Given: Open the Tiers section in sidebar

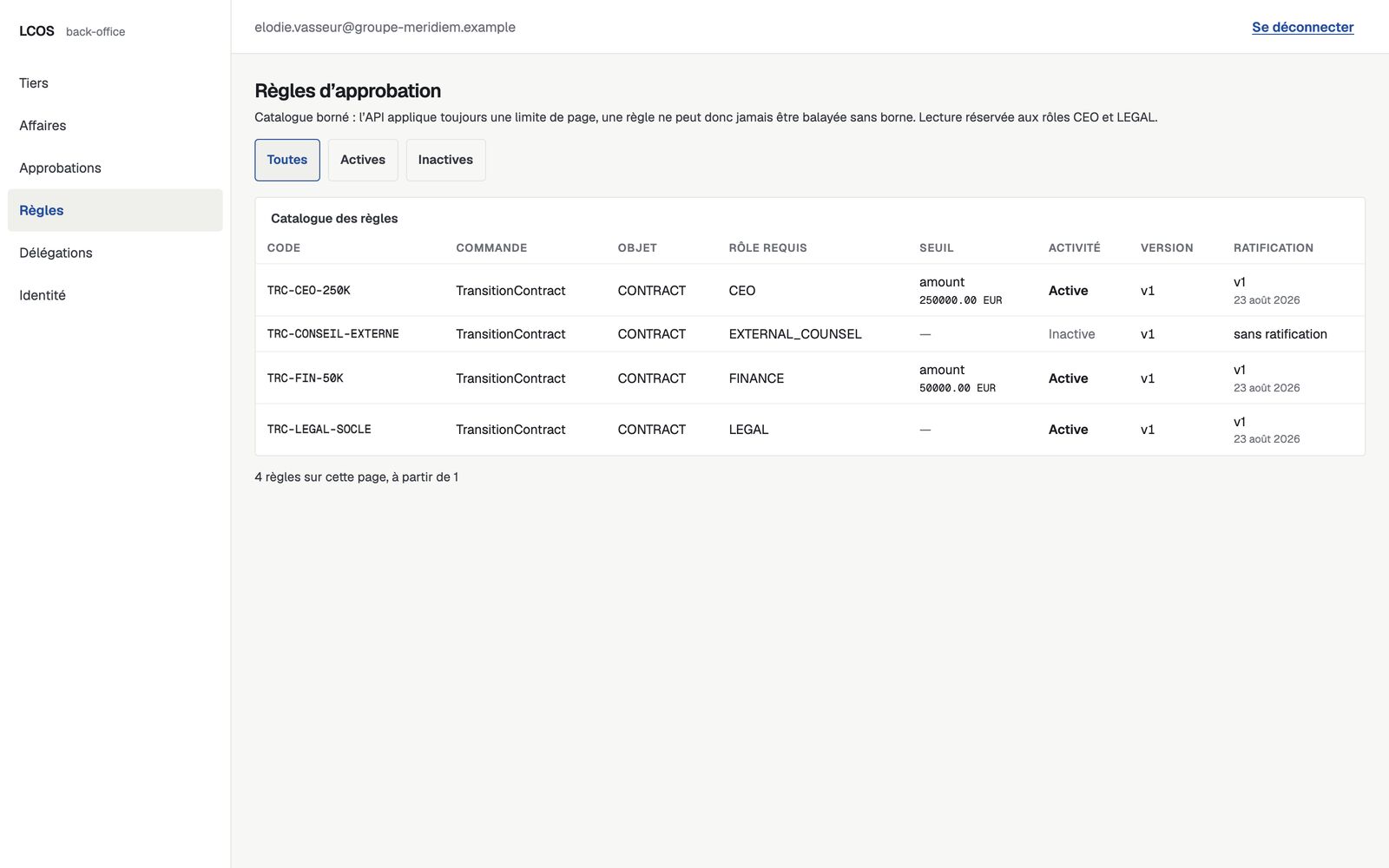Looking at the screenshot, I should (x=115, y=83).
